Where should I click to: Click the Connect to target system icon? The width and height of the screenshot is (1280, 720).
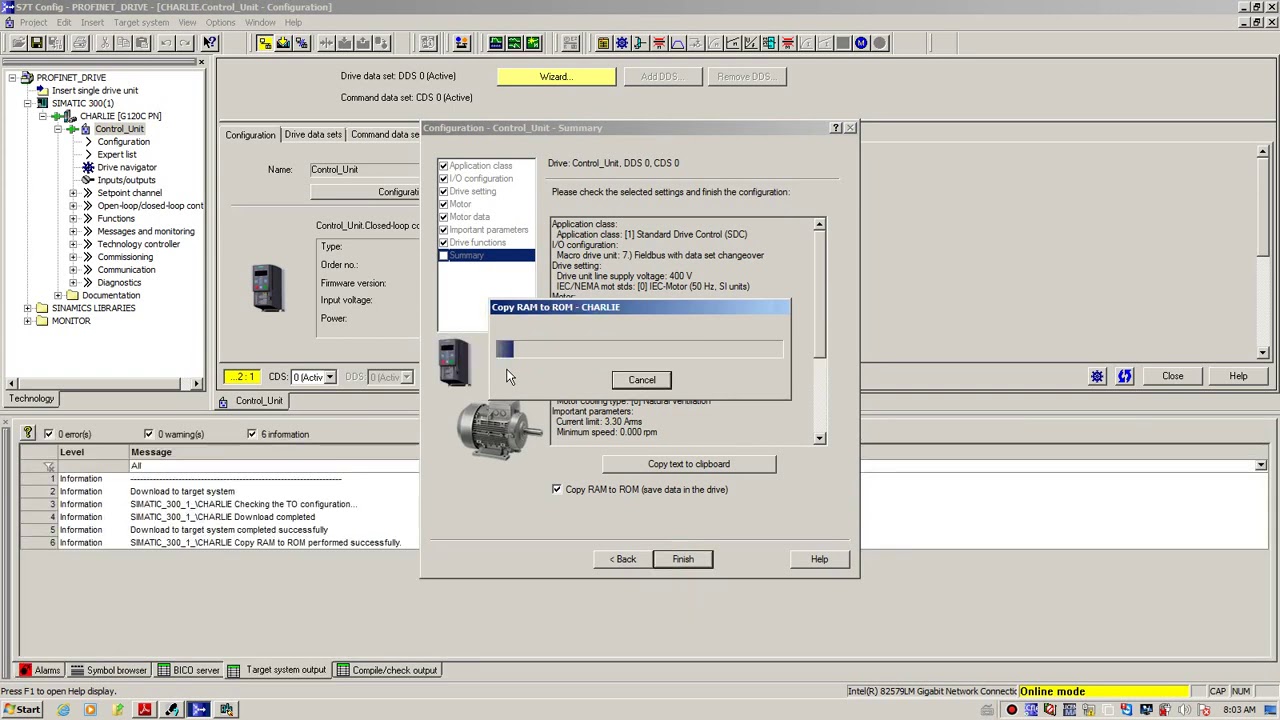point(264,43)
